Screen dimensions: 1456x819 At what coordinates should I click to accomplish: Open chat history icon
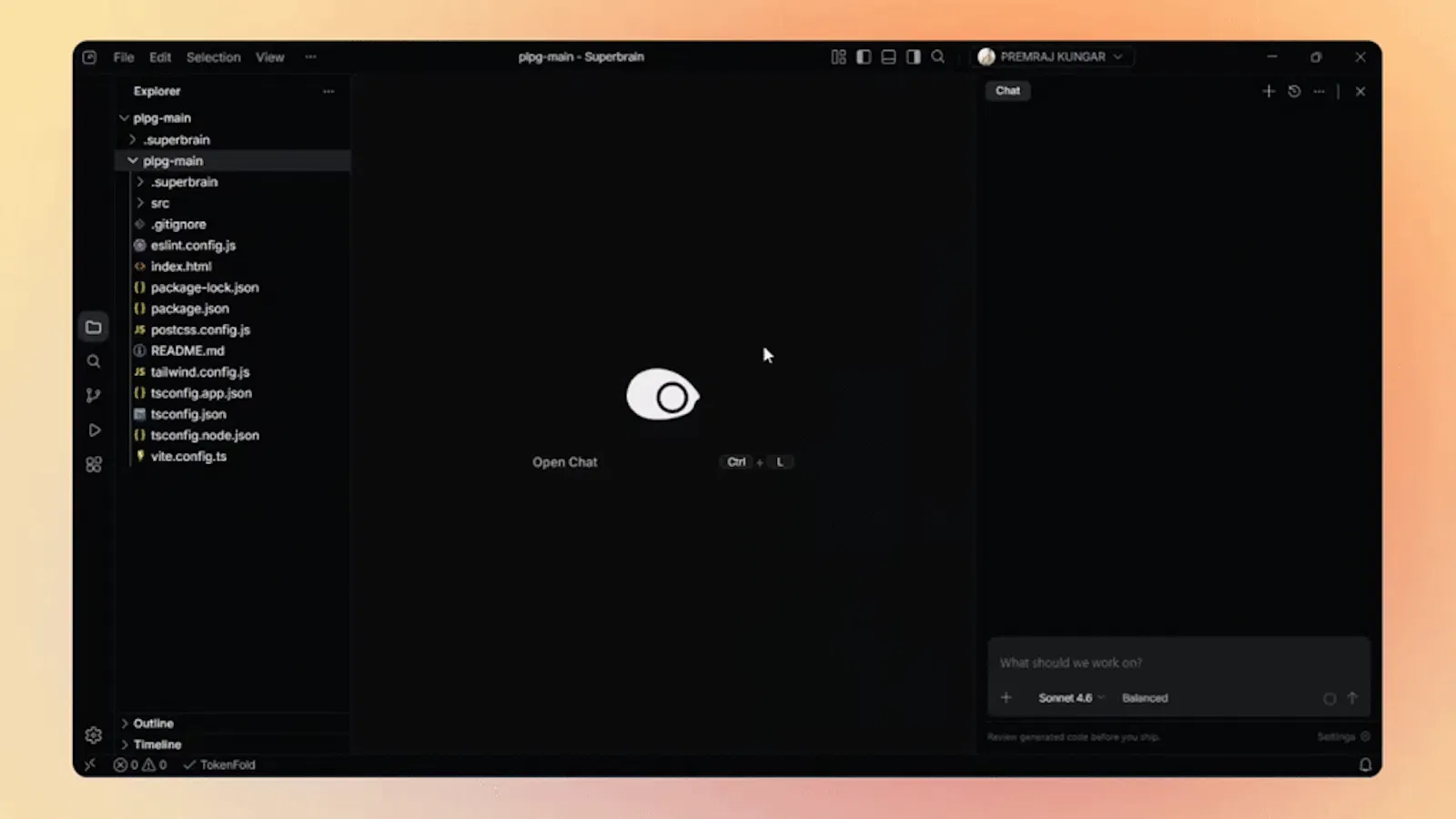1294,91
